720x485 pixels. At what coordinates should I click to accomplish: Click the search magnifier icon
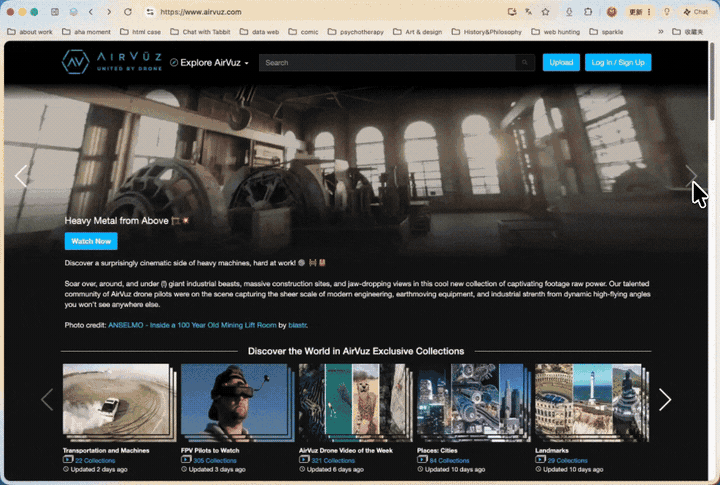(x=524, y=62)
